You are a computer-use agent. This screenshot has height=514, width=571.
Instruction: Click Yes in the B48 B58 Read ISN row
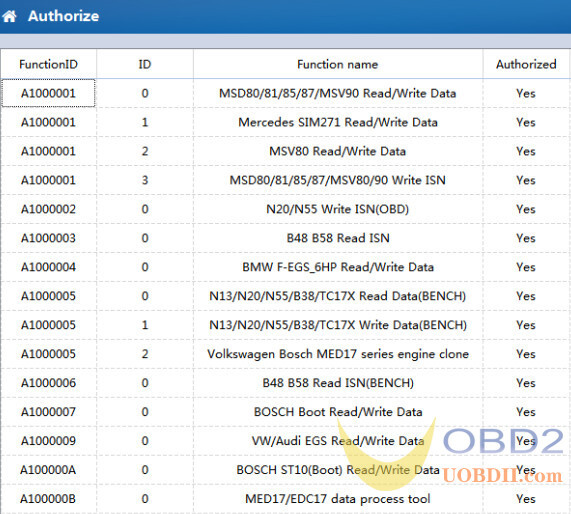pyautogui.click(x=526, y=238)
